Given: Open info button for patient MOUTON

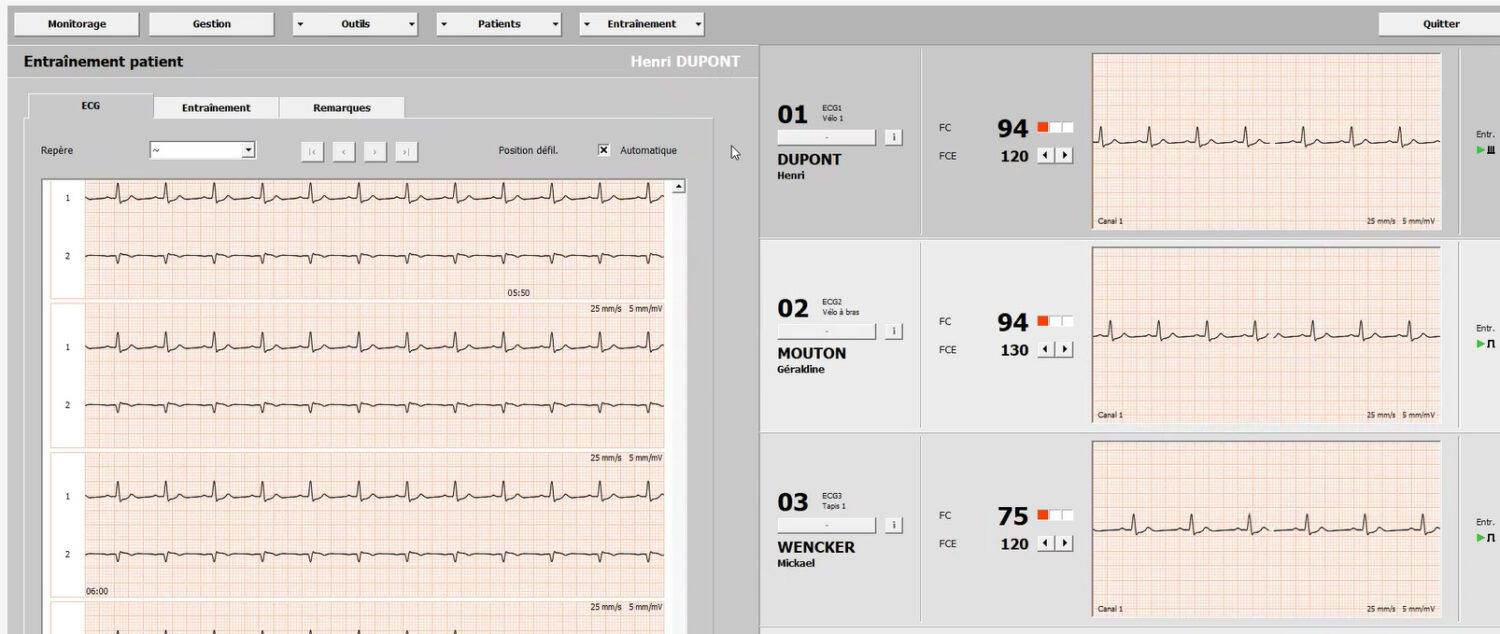Looking at the screenshot, I should (894, 331).
